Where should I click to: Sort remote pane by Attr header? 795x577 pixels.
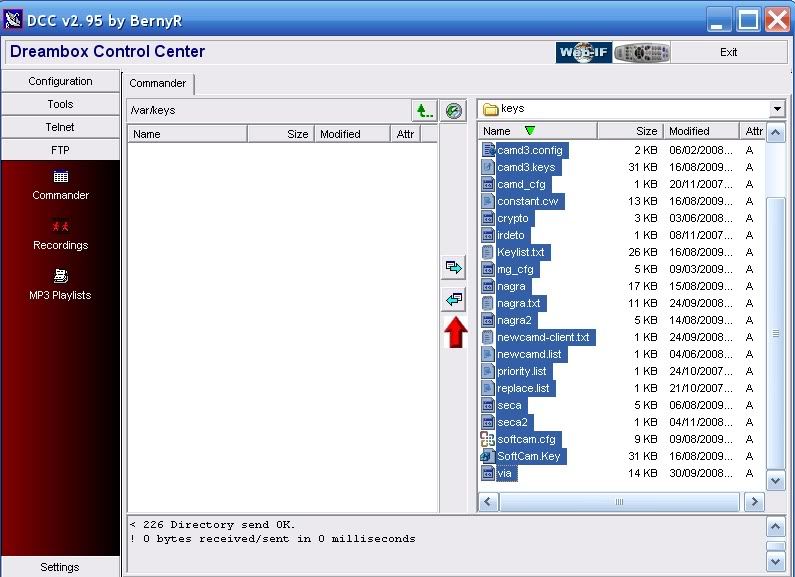point(405,134)
